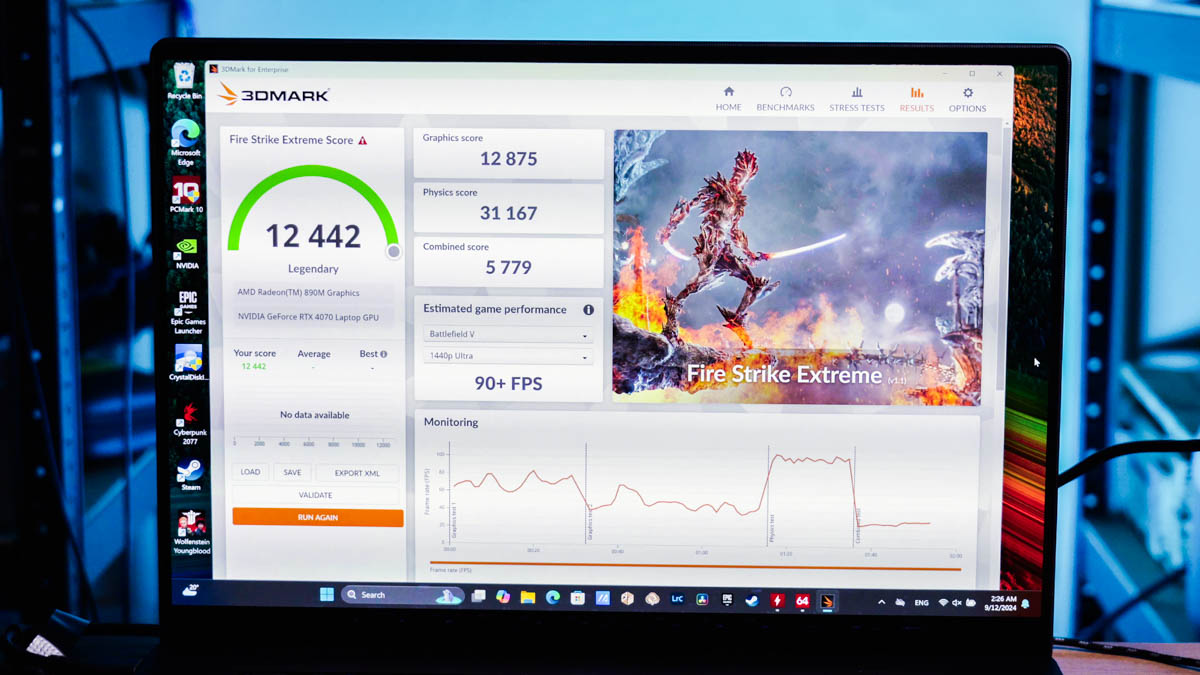Click the CrystalDiskMark desktop icon
Screen dimensions: 1200x675
(188, 364)
